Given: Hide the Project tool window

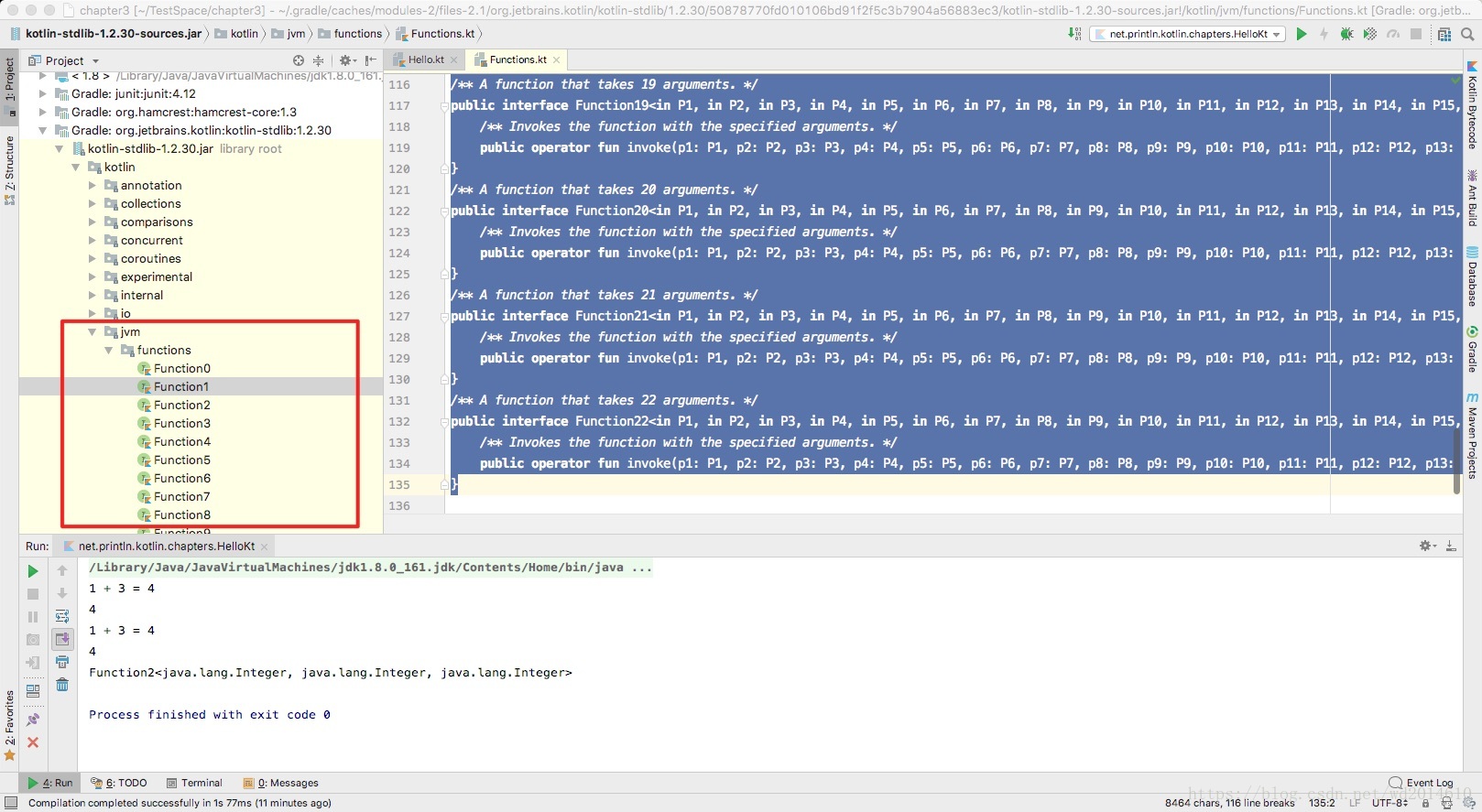Looking at the screenshot, I should tap(371, 60).
